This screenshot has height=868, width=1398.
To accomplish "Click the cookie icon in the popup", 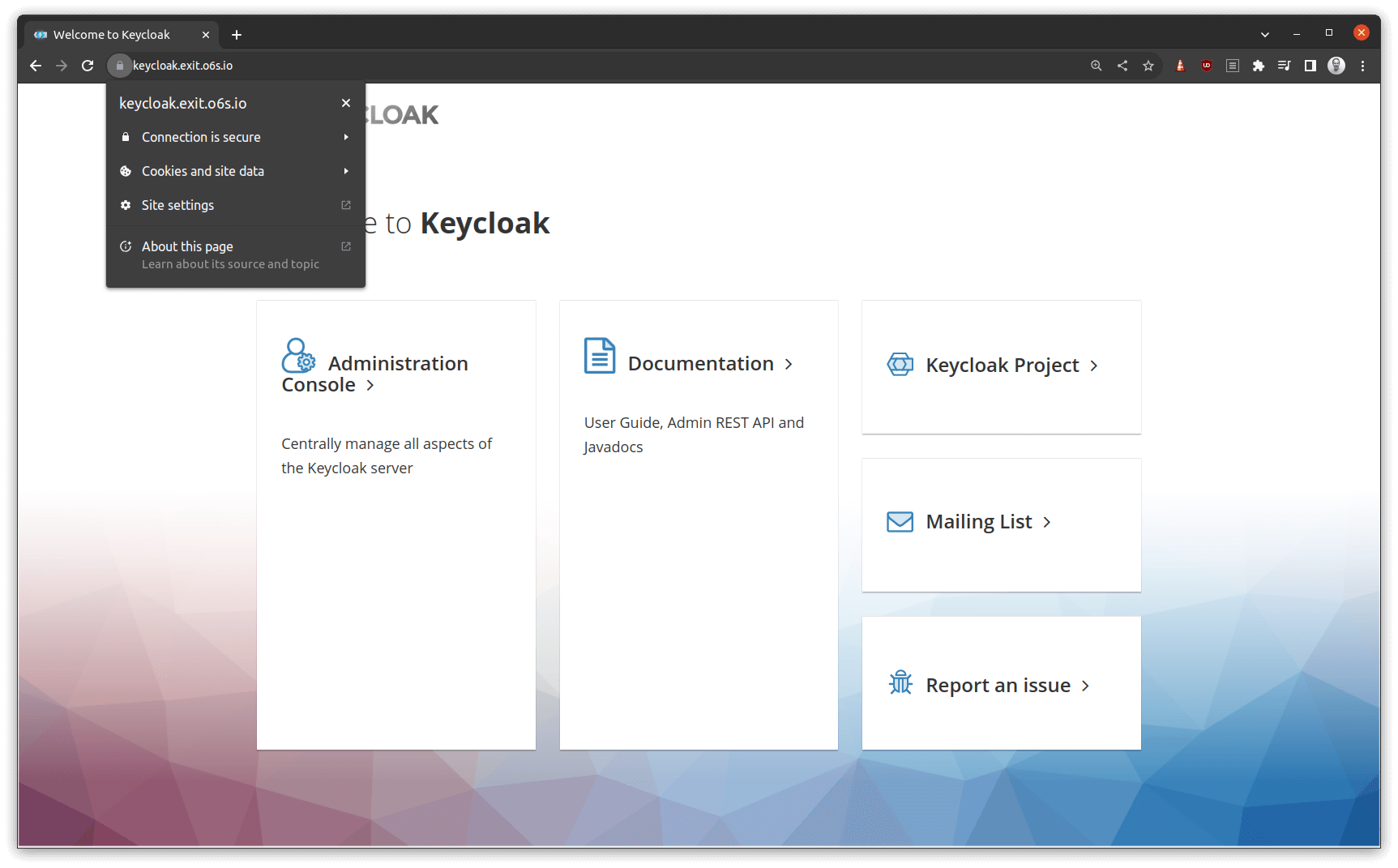I will (126, 171).
